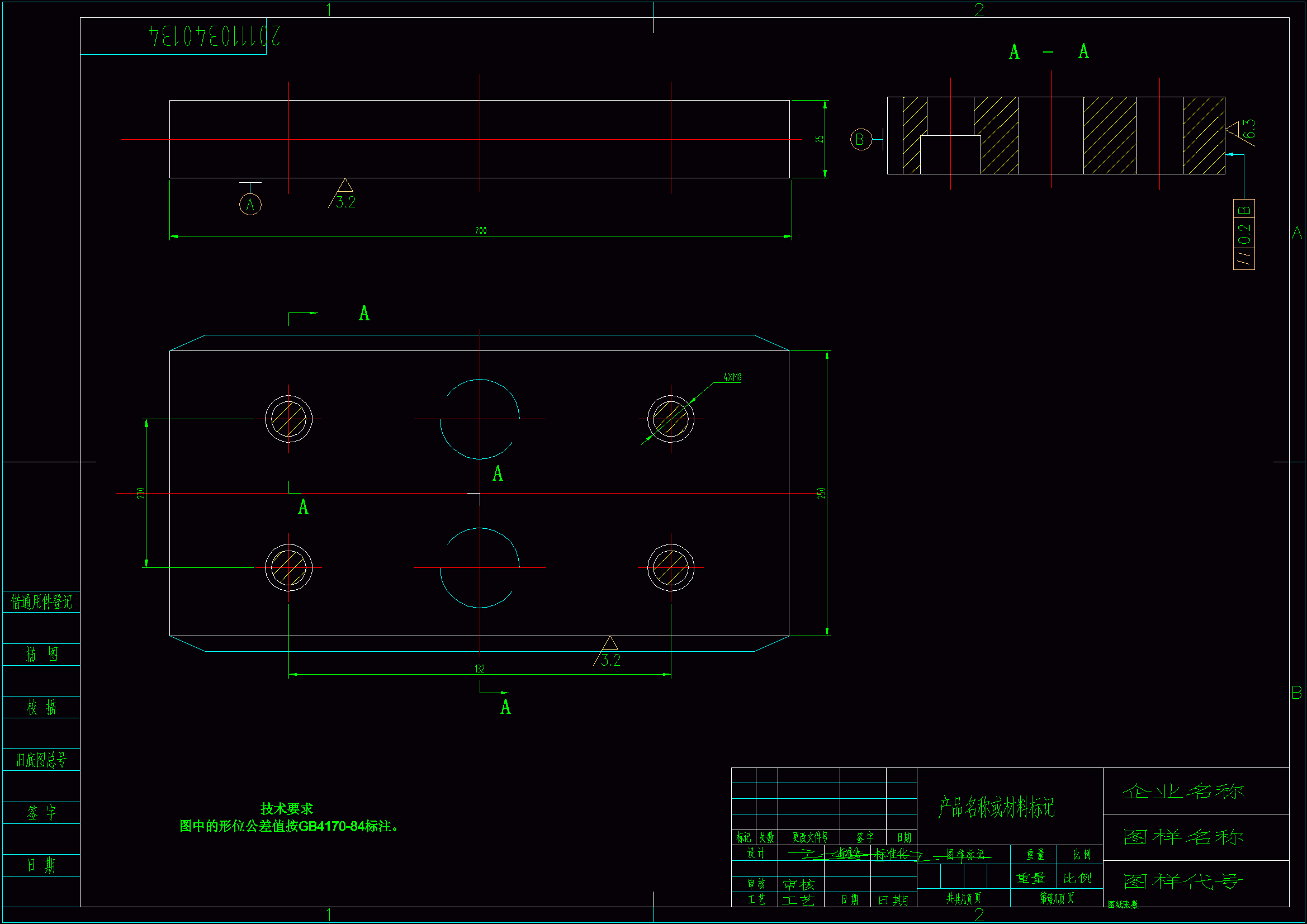
Task: Click the A — A section title
Action: (1048, 52)
